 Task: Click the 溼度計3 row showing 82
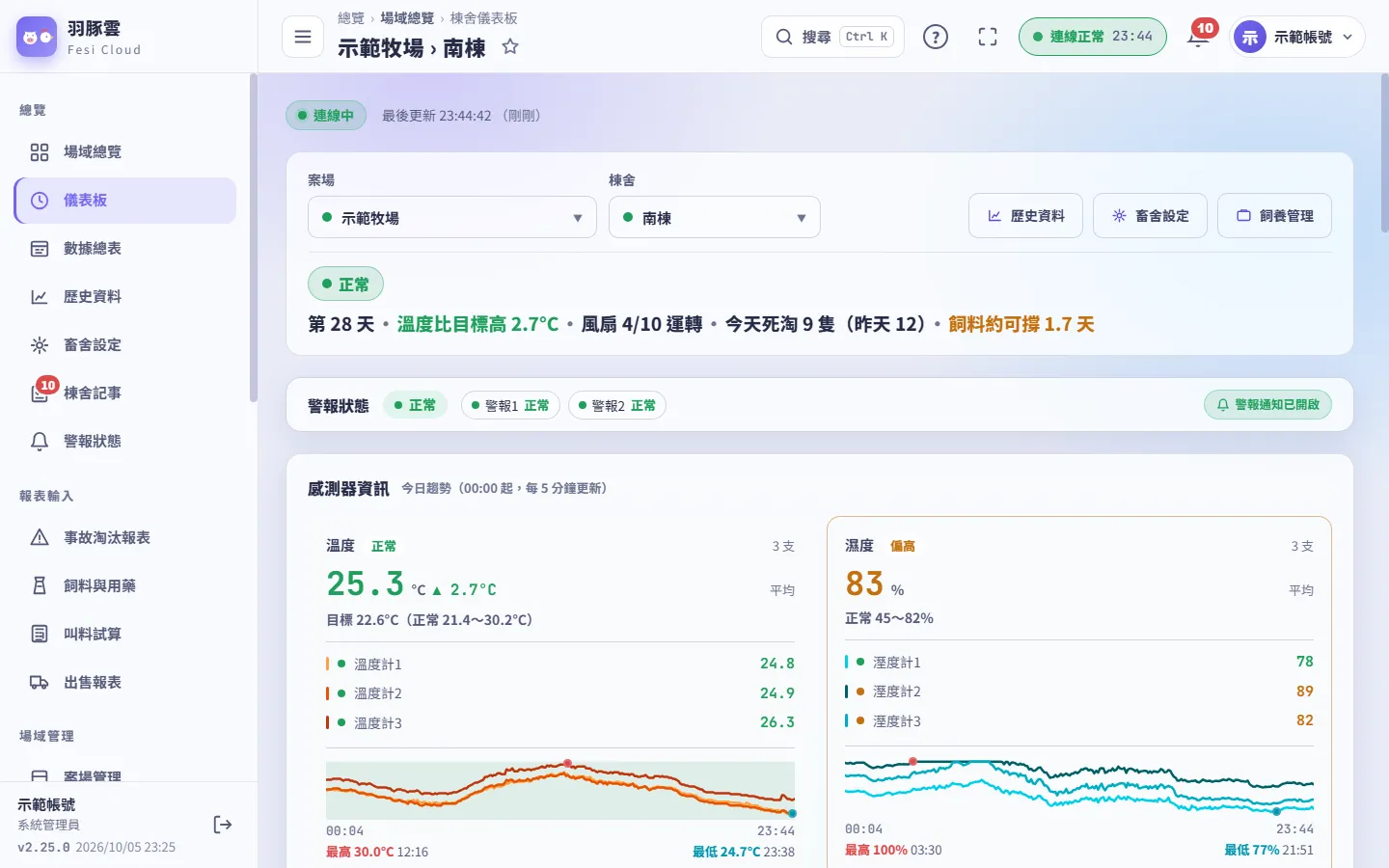click(x=1079, y=720)
